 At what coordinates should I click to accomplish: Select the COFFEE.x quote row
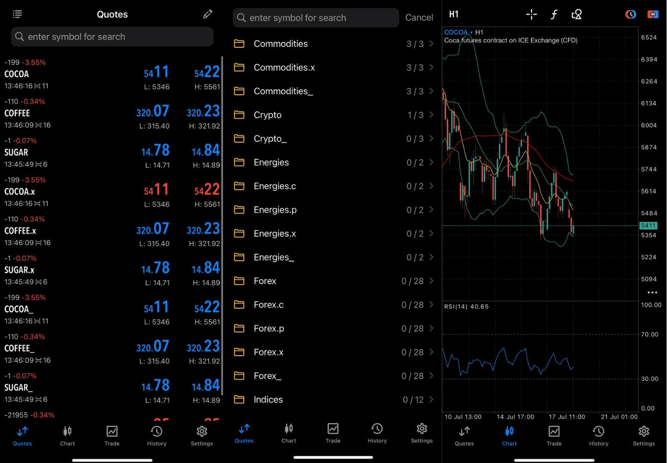[112, 231]
